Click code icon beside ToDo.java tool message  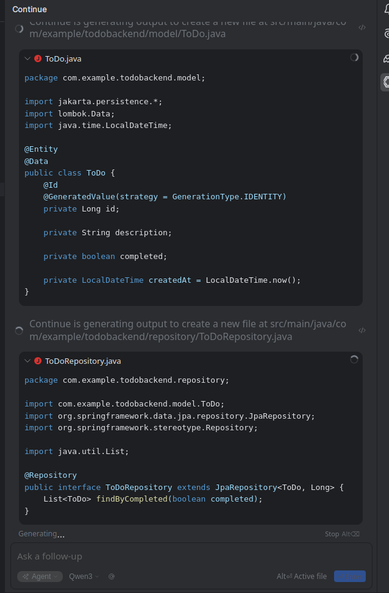pyautogui.click(x=362, y=28)
